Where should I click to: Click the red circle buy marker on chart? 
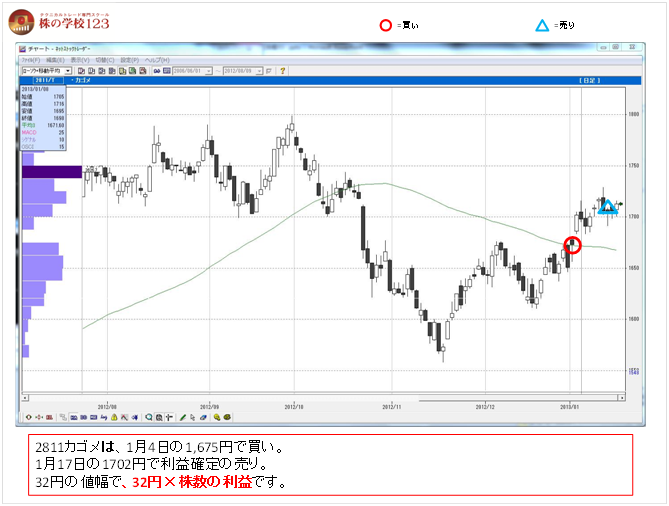[572, 244]
